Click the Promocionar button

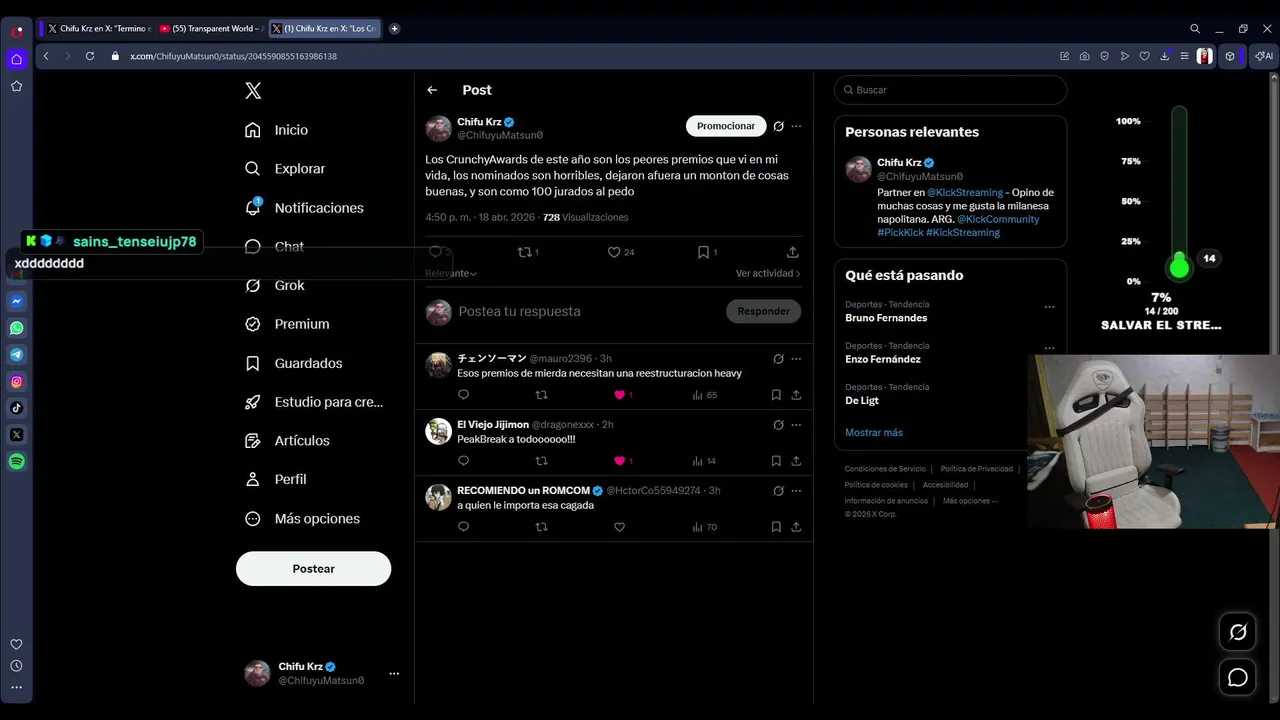(x=726, y=126)
